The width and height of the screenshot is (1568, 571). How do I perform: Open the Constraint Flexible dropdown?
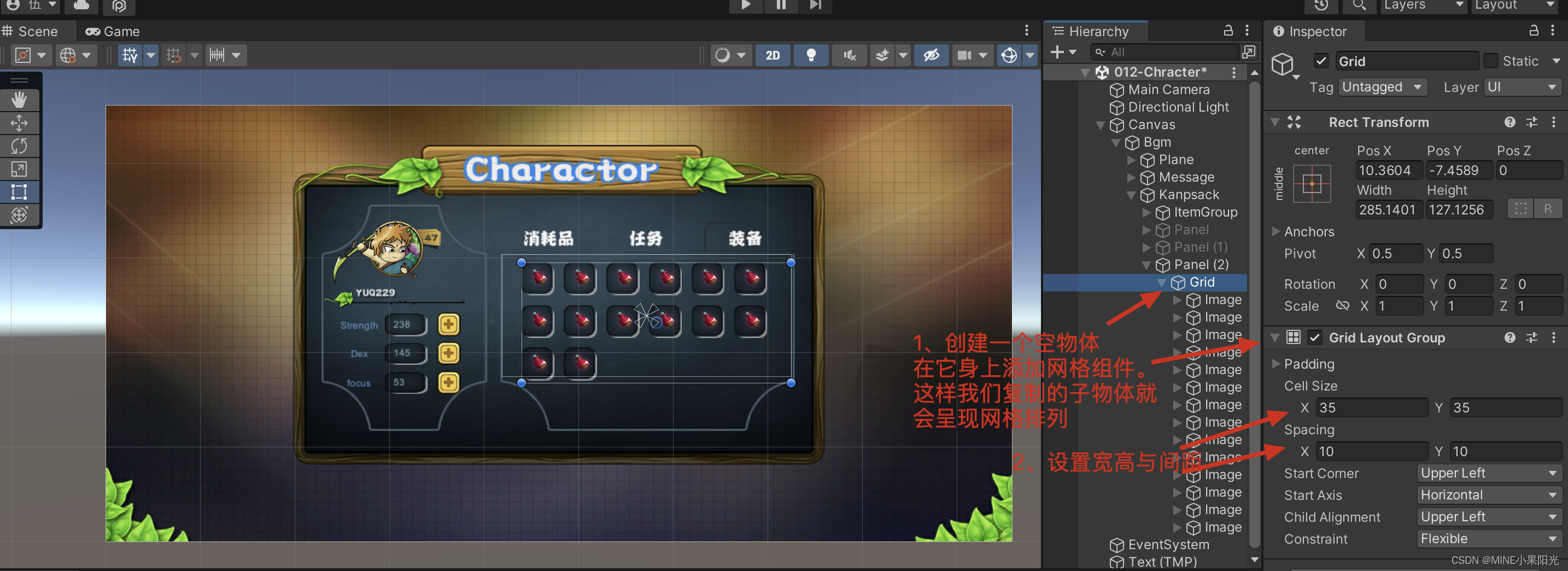tap(1489, 539)
